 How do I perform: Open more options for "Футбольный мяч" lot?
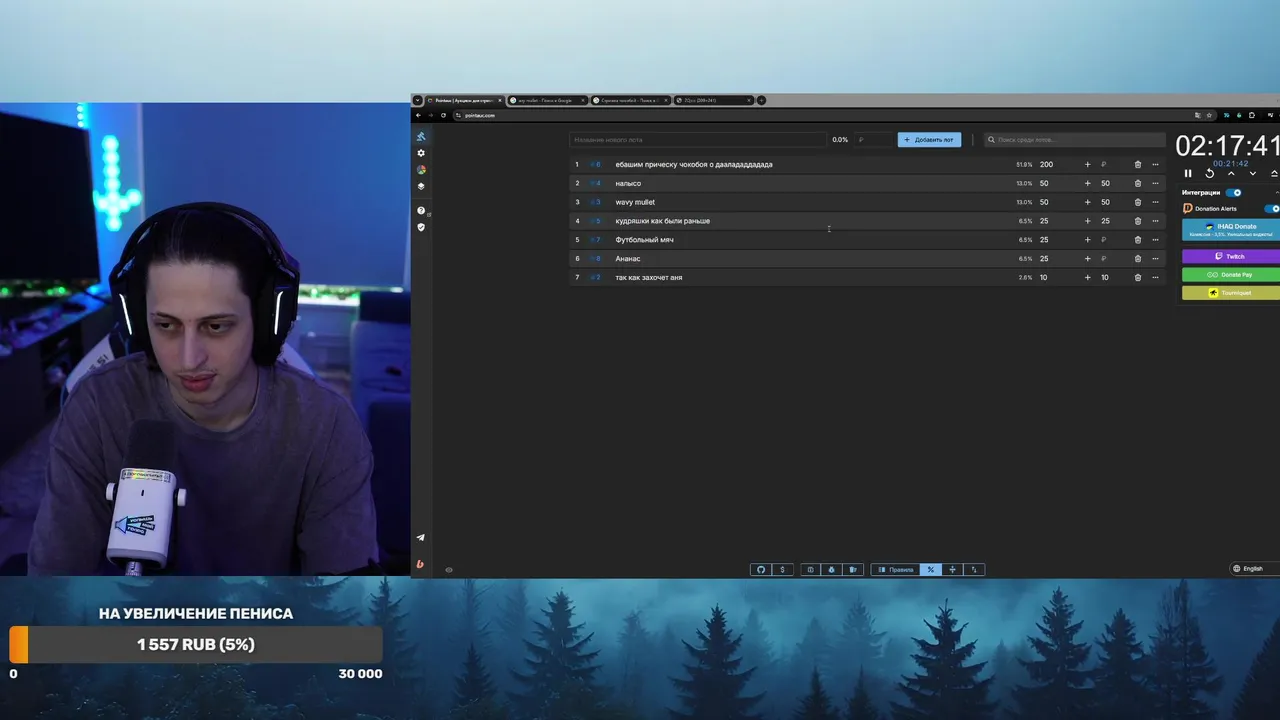1155,240
